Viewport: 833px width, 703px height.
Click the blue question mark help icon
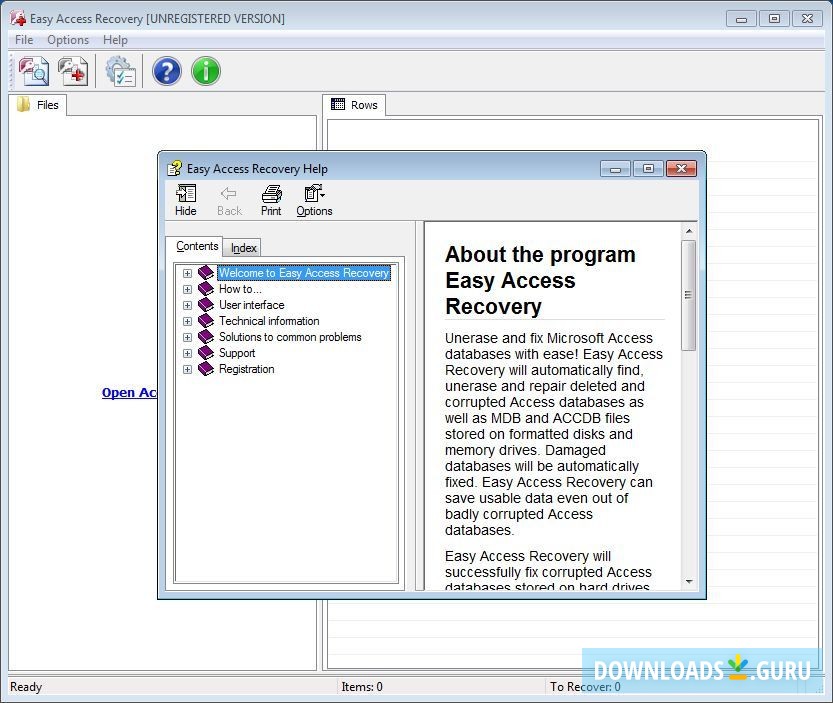pyautogui.click(x=167, y=71)
